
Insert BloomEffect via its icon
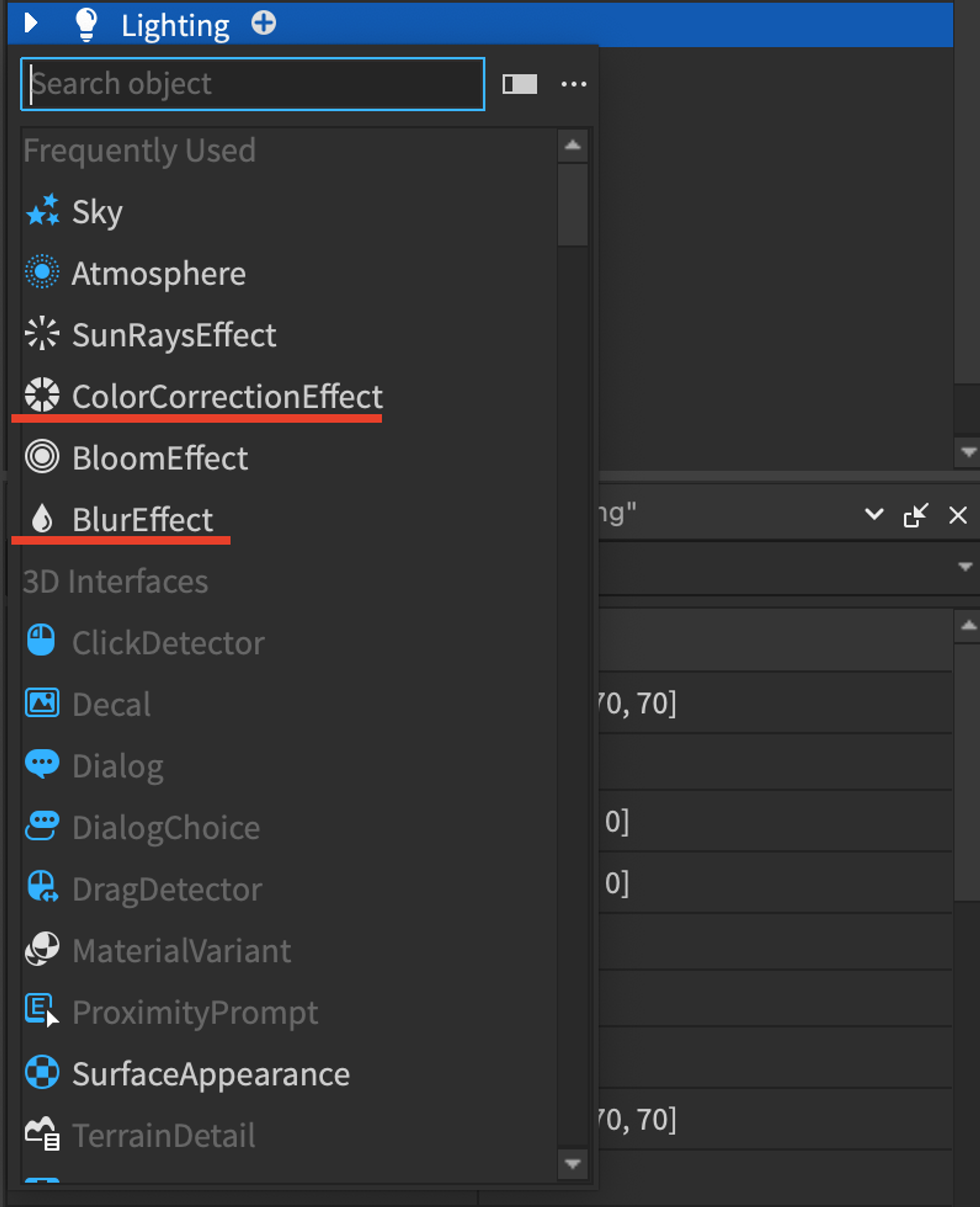click(42, 457)
